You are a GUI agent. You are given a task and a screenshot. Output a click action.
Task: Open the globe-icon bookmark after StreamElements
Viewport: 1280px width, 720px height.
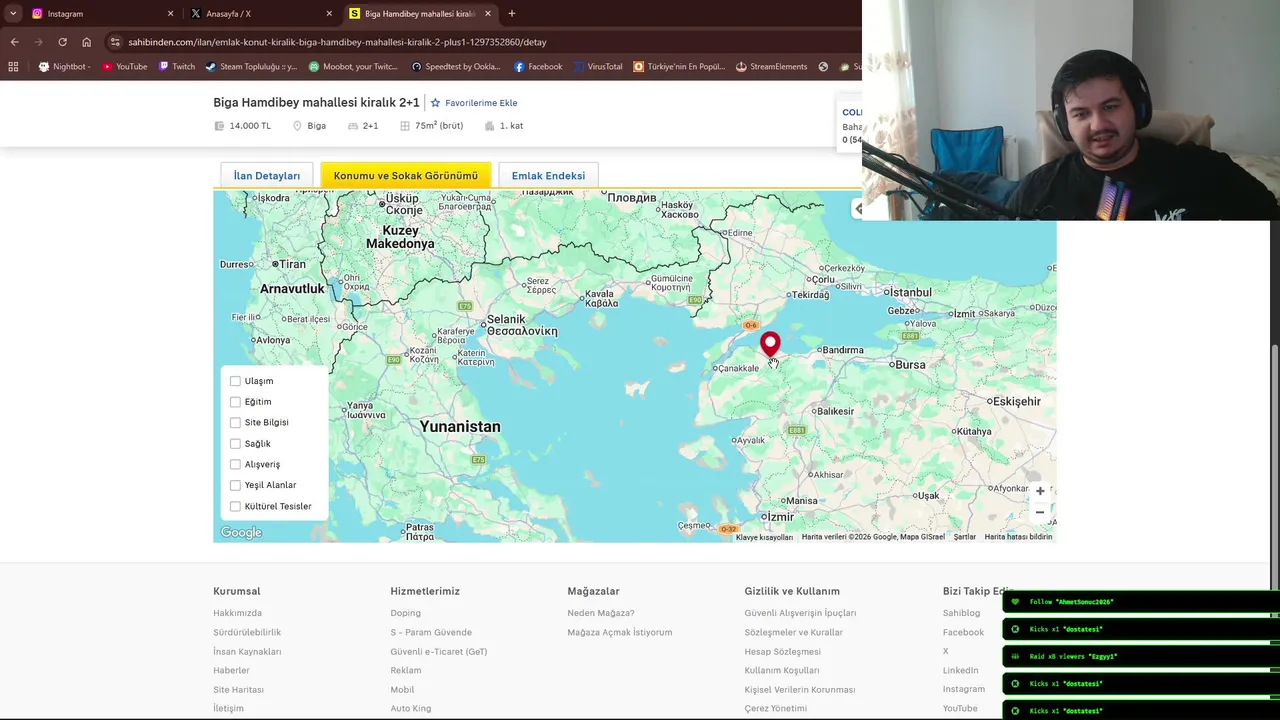[823, 67]
